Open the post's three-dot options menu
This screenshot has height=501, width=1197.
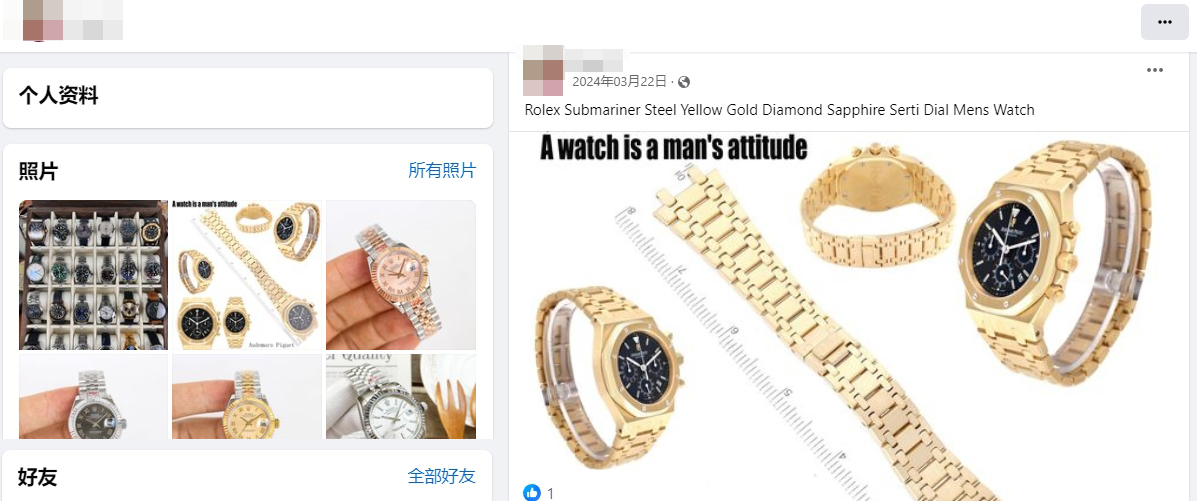1155,70
